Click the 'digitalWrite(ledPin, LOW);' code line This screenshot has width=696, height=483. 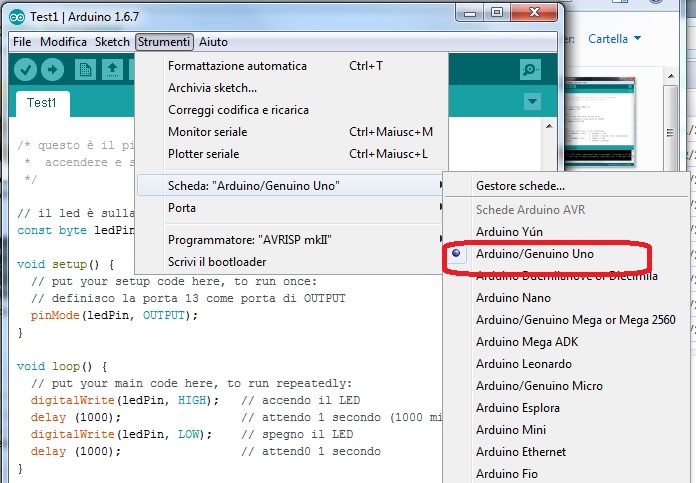[x=121, y=434]
